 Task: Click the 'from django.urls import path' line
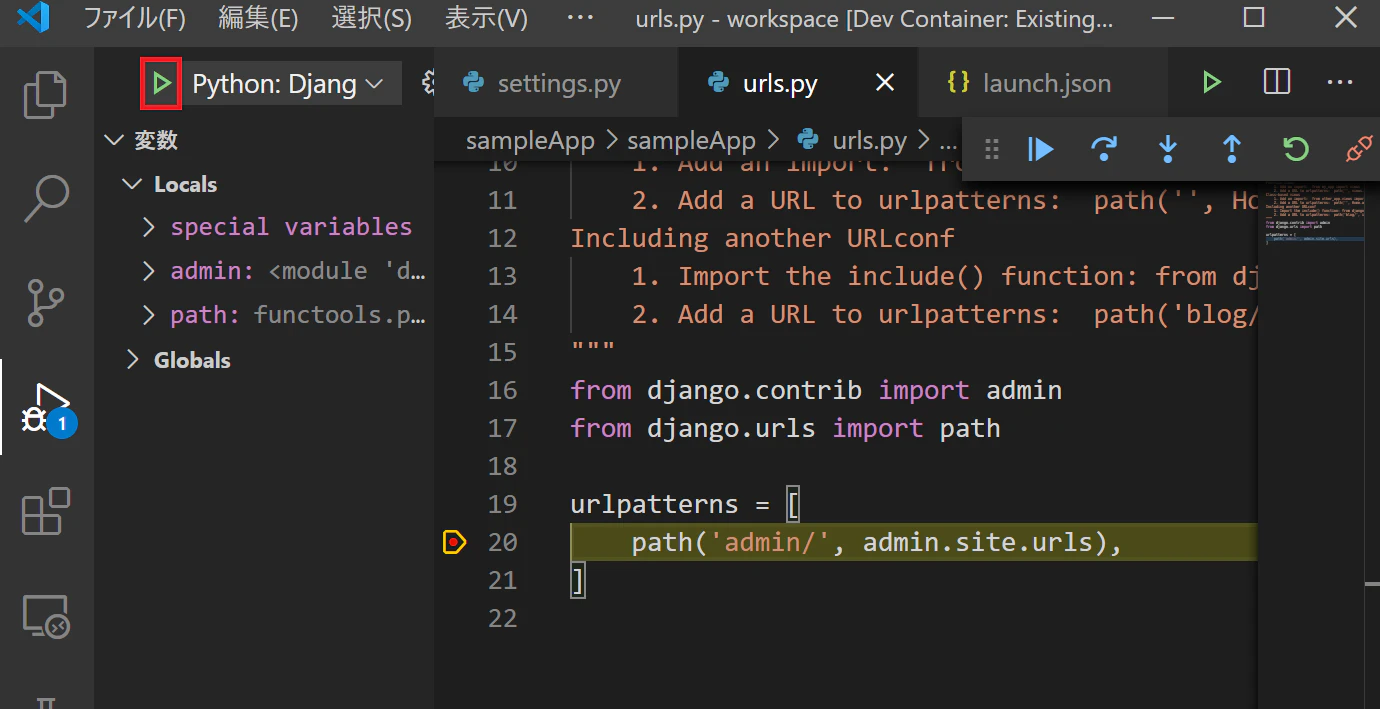(785, 428)
